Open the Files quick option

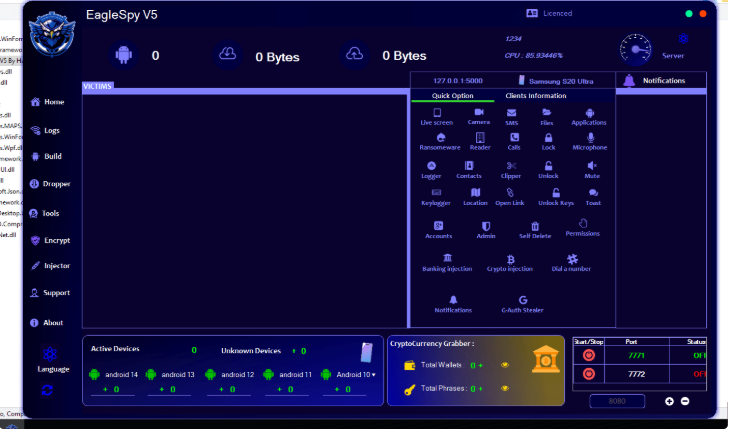coord(547,116)
